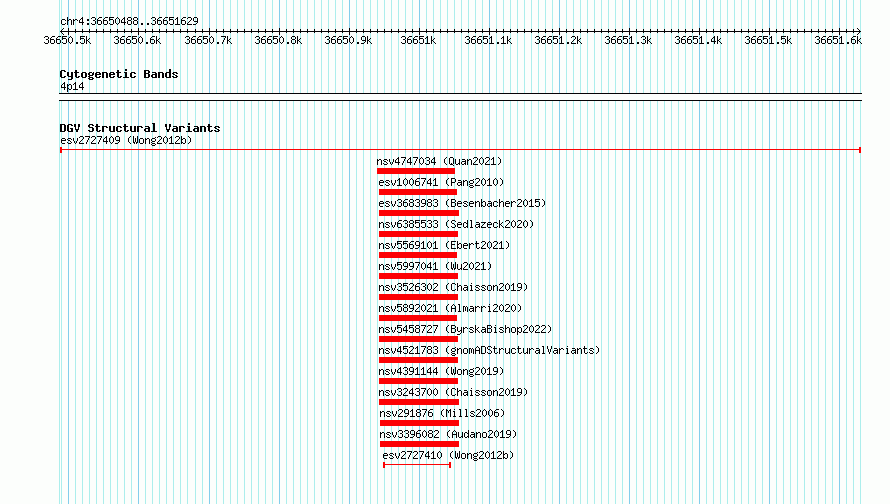The image size is (890, 504).
Task: Open the esv1006741 (Pang2010) variant label
Action: click(x=441, y=182)
